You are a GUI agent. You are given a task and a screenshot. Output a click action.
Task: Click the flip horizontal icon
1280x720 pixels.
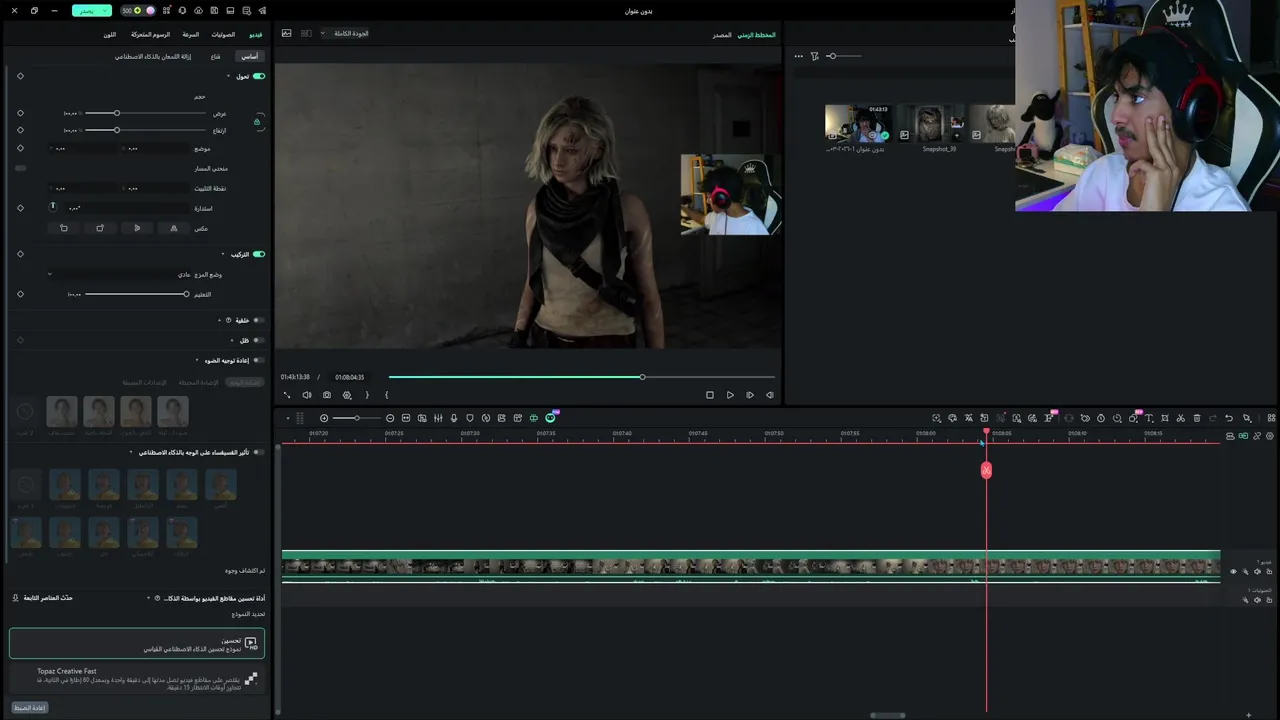click(174, 228)
